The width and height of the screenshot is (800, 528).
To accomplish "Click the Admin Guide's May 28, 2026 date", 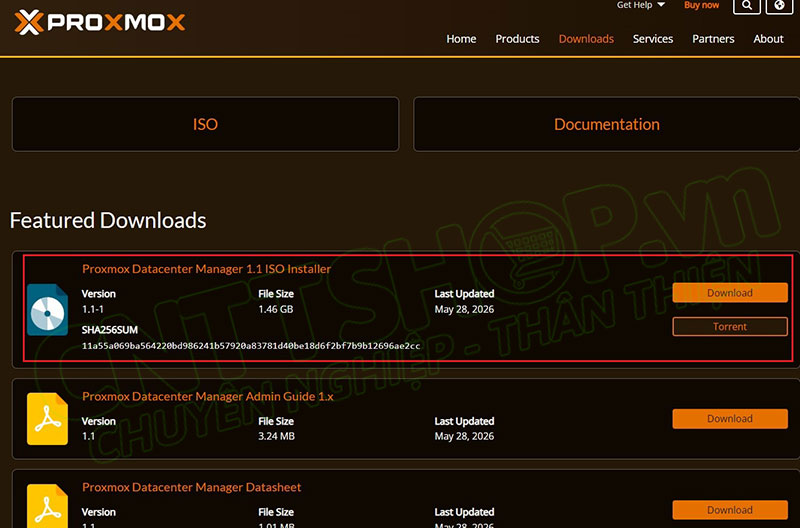I will point(464,436).
